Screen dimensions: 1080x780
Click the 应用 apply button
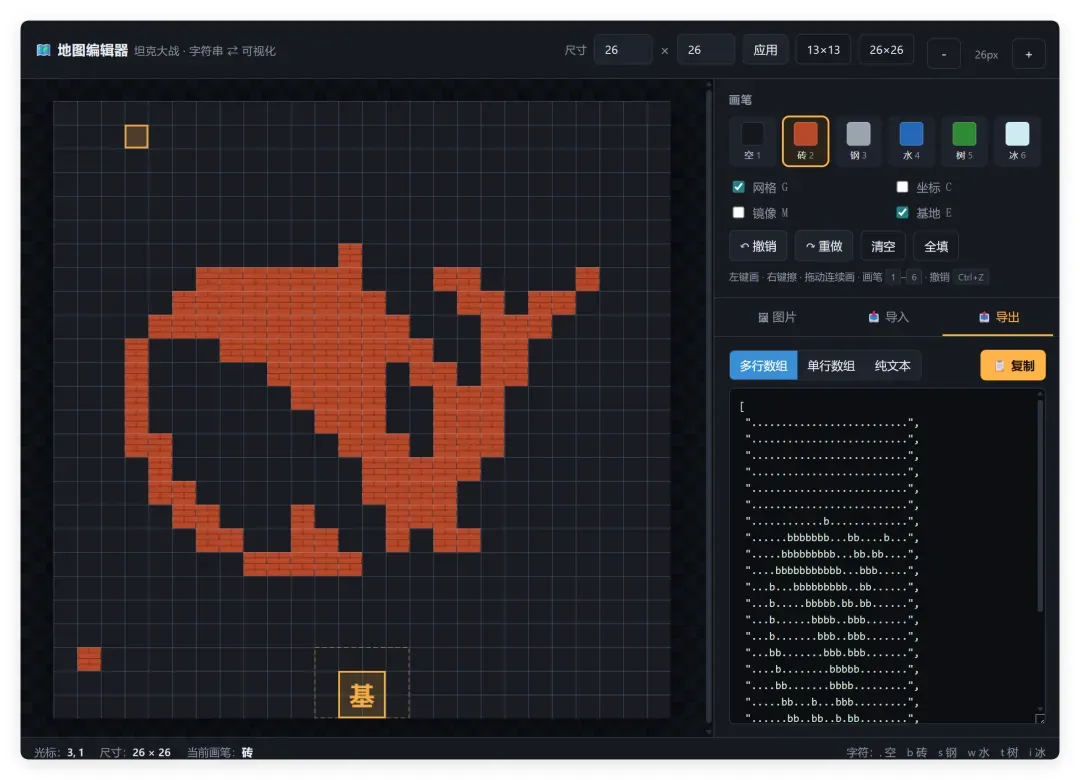765,50
